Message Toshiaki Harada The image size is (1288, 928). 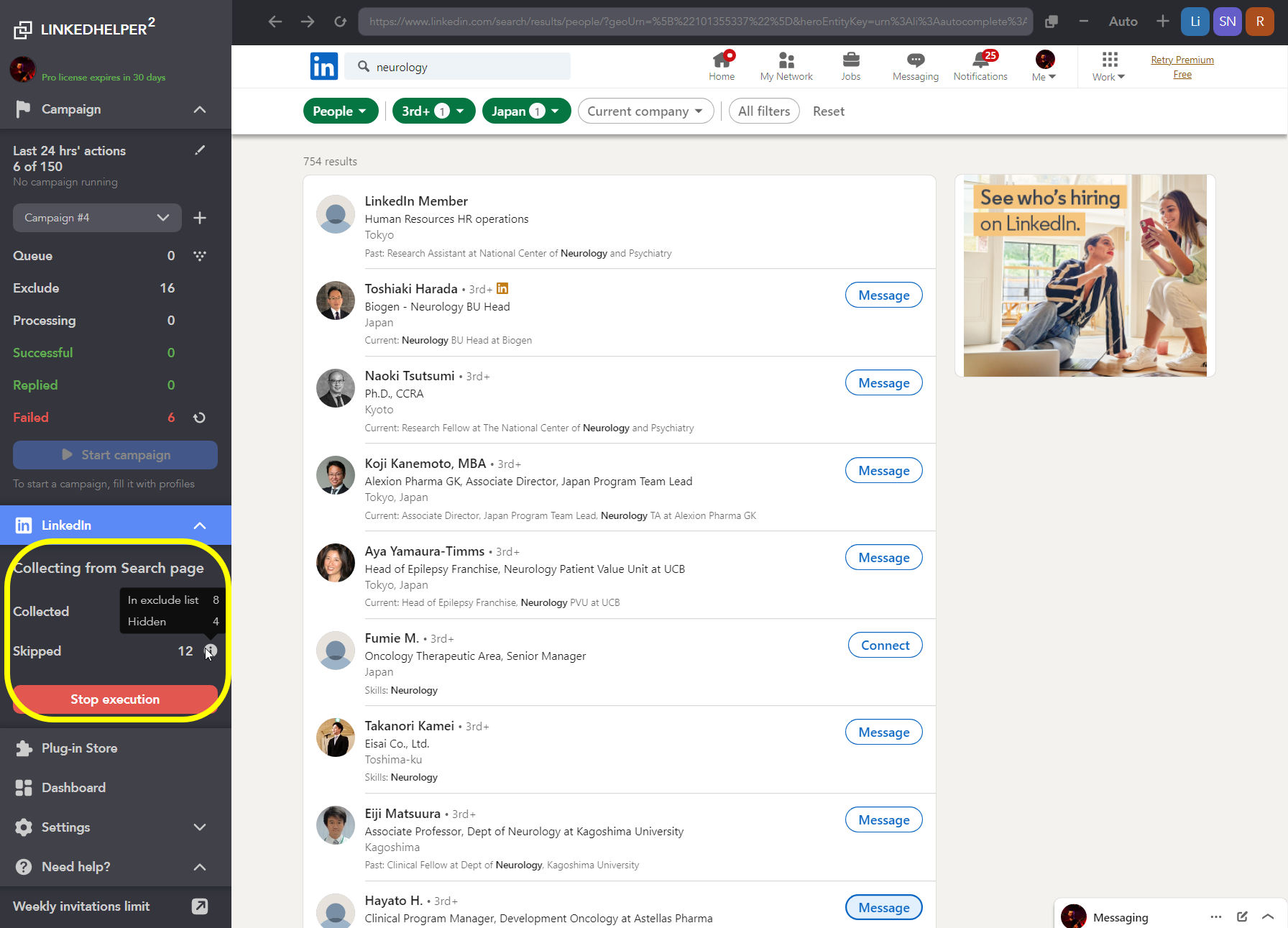point(884,295)
